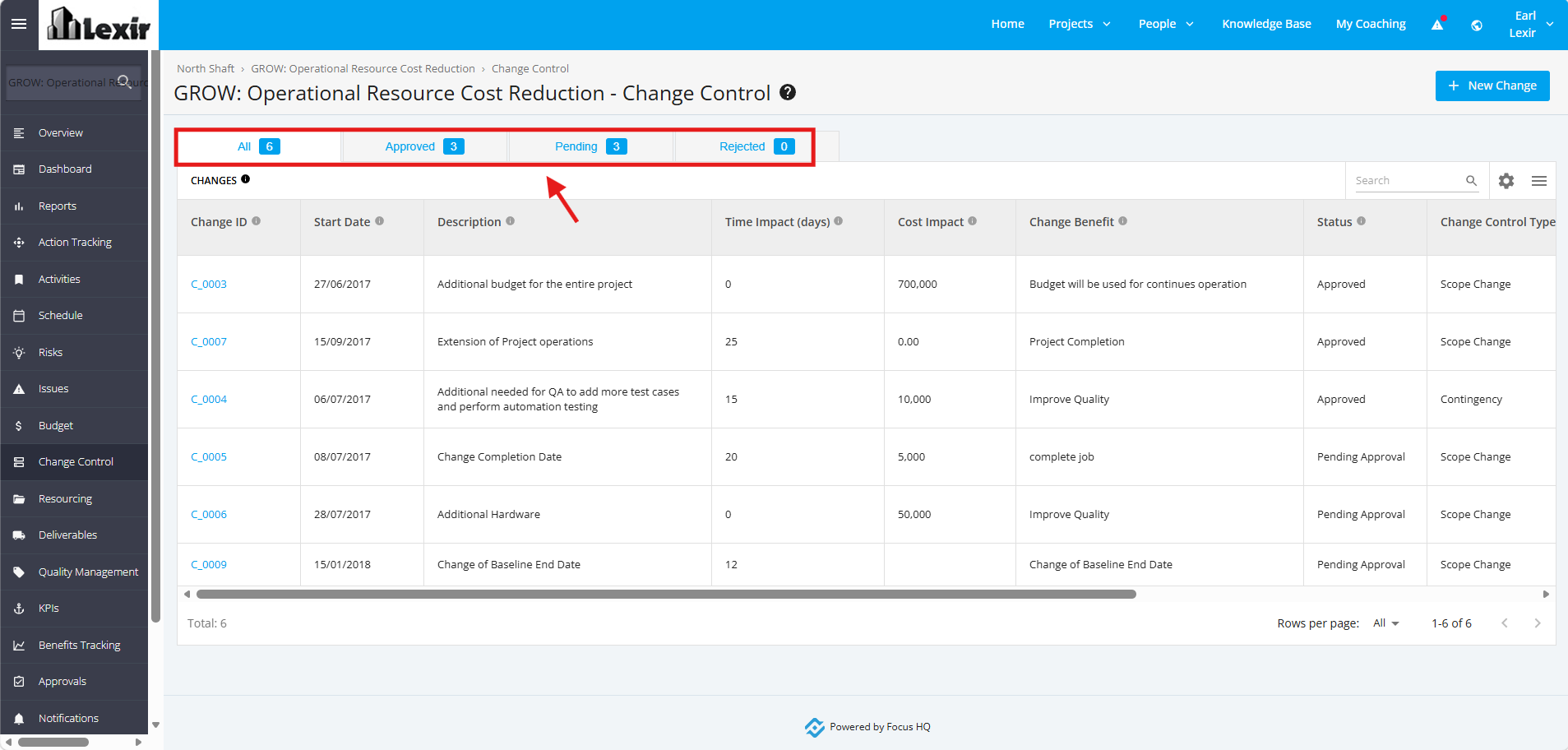Open change C_0007 link
The width and height of the screenshot is (1568, 750).
(209, 342)
